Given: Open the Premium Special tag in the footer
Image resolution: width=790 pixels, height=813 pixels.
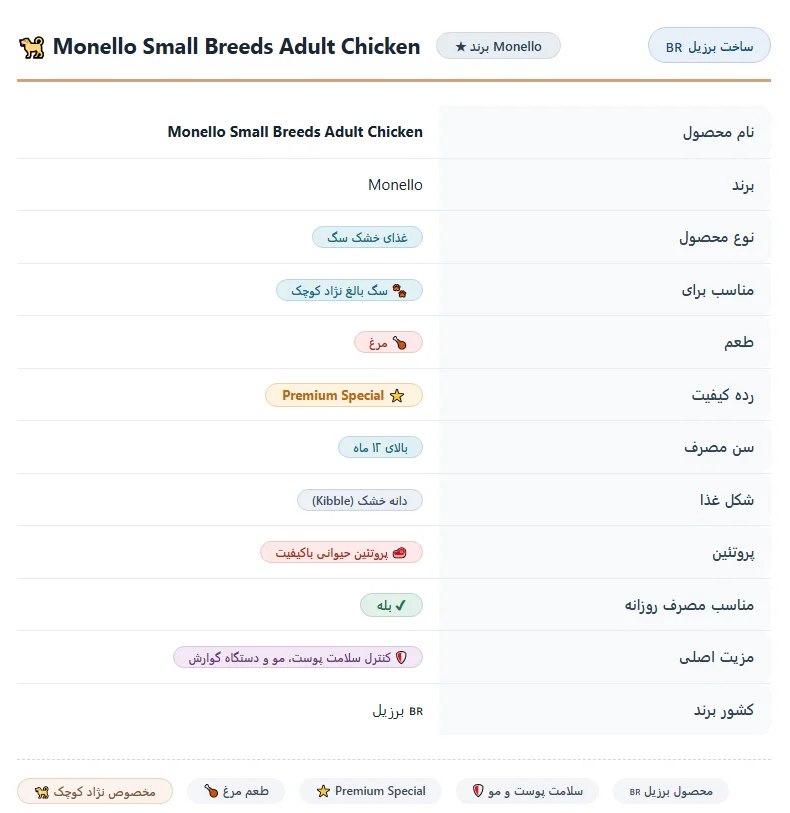Looking at the screenshot, I should click(371, 791).
